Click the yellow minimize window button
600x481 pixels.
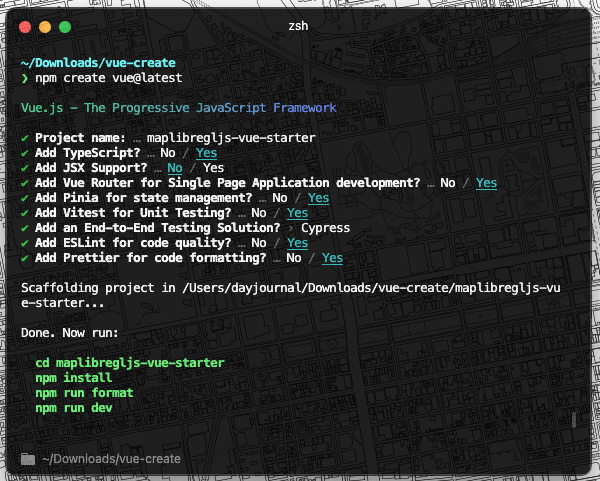click(x=45, y=27)
